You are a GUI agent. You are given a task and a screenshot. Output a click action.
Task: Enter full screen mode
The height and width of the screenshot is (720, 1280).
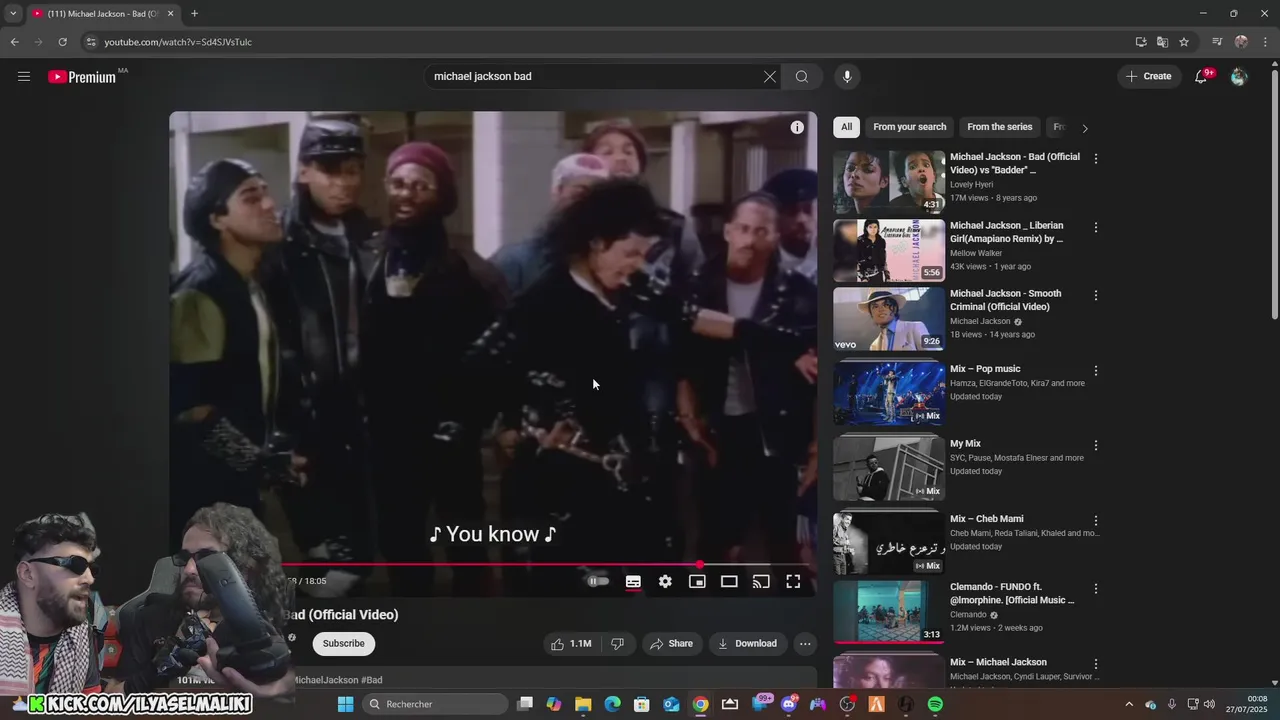[x=793, y=581]
